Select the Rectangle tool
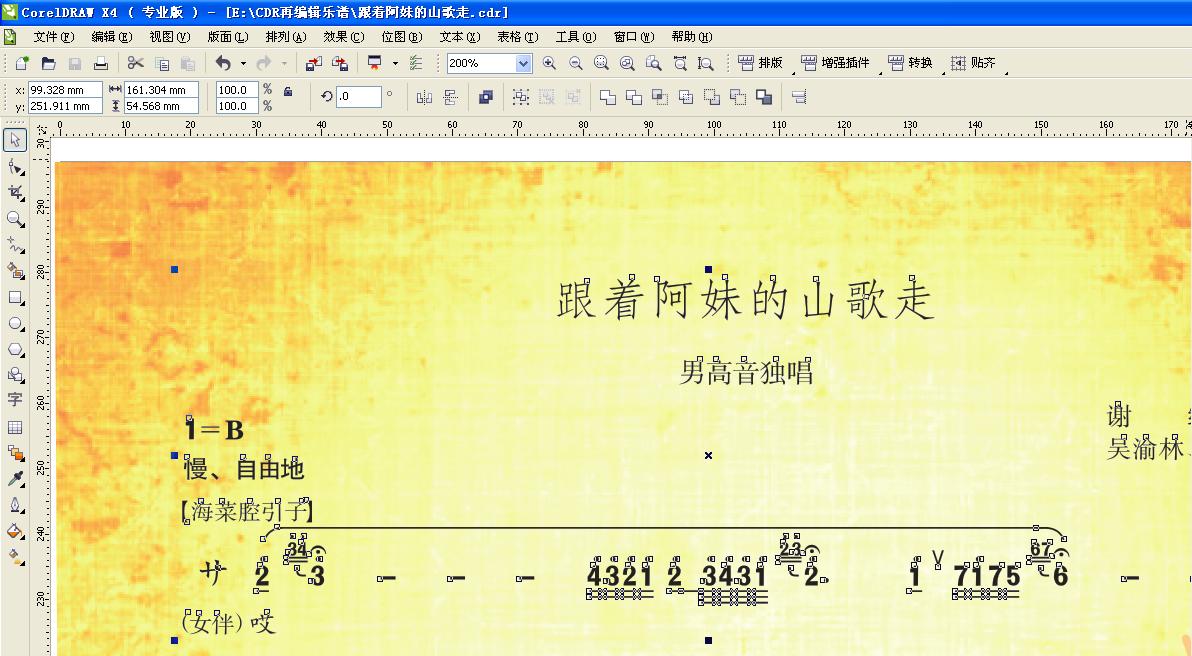The image size is (1192, 656). tap(14, 297)
